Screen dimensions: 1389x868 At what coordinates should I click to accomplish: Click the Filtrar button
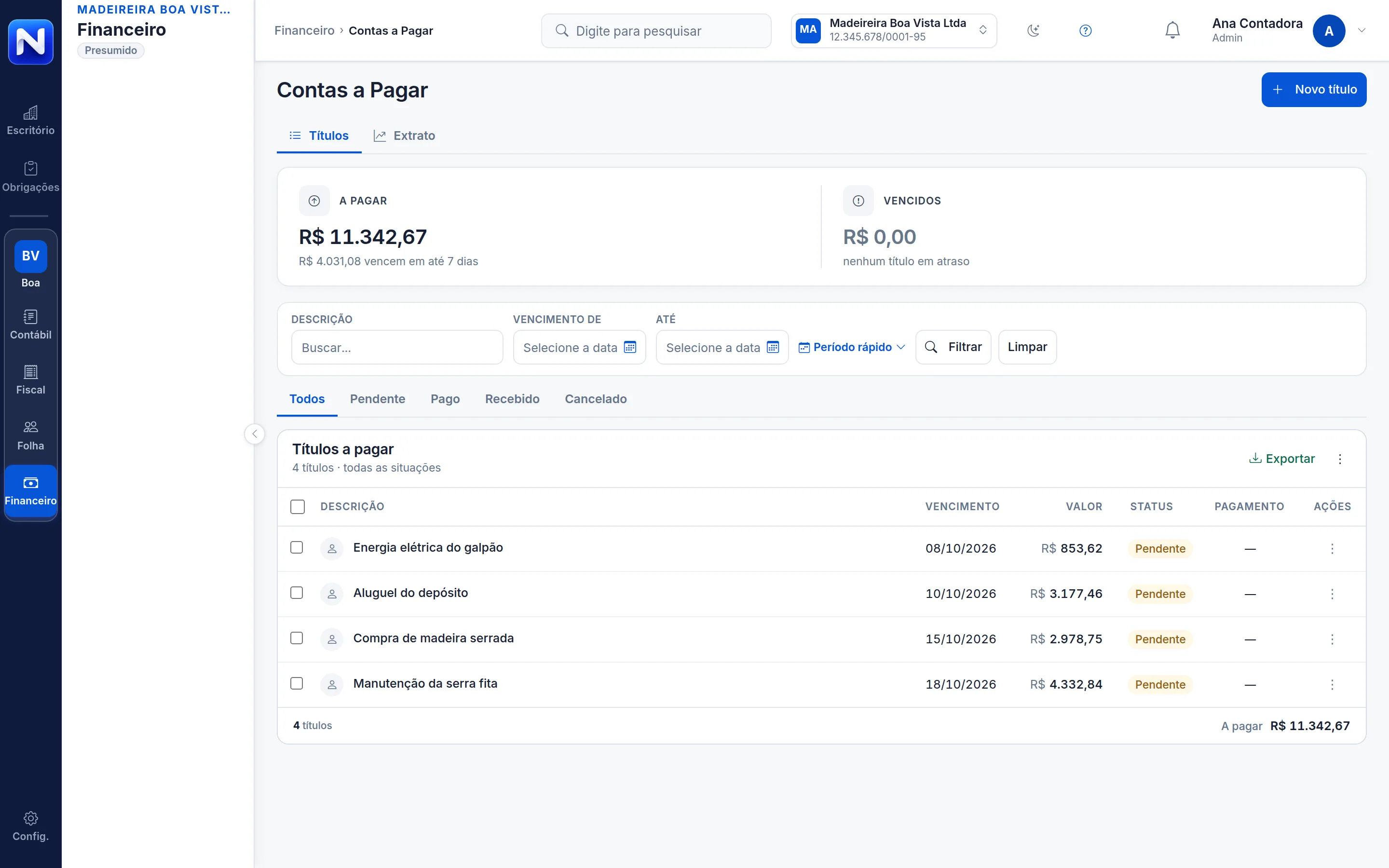pos(953,347)
